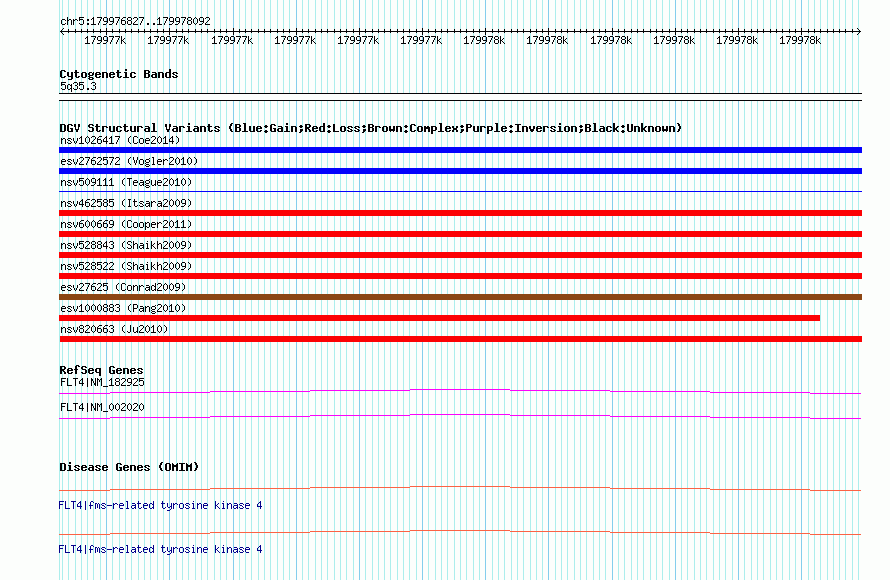Click the thin nsv509111 (Teague2010) variant line
The image size is (890, 580).
(x=460, y=192)
